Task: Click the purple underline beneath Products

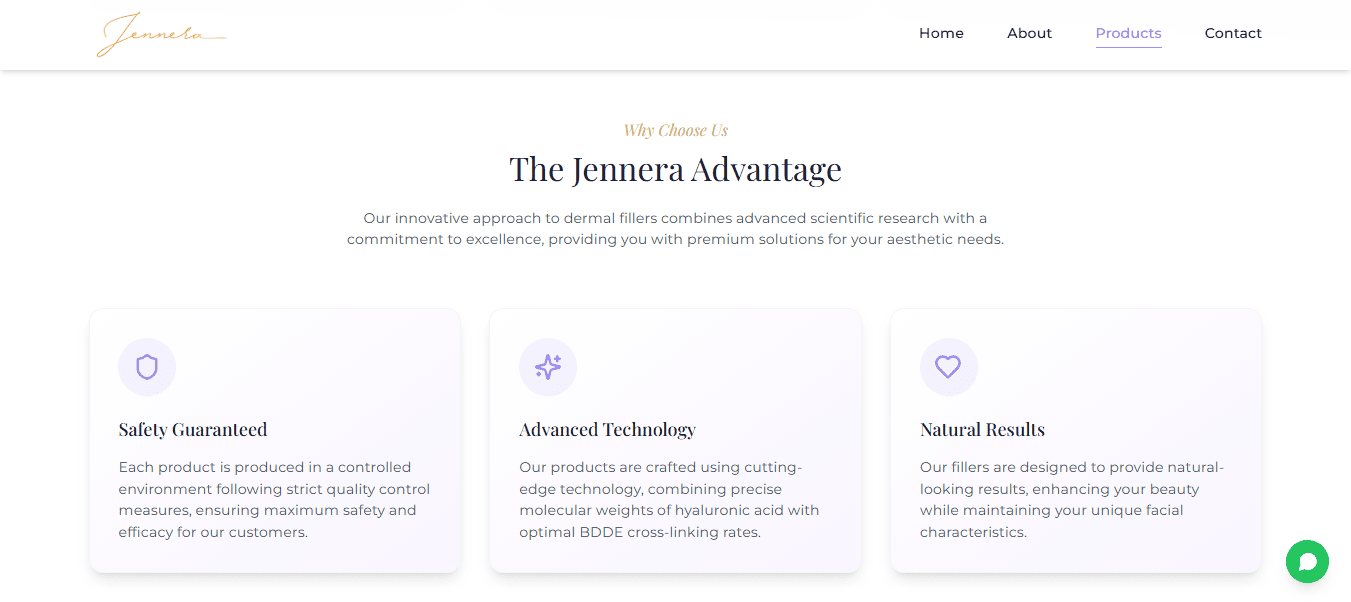Action: click(1128, 47)
